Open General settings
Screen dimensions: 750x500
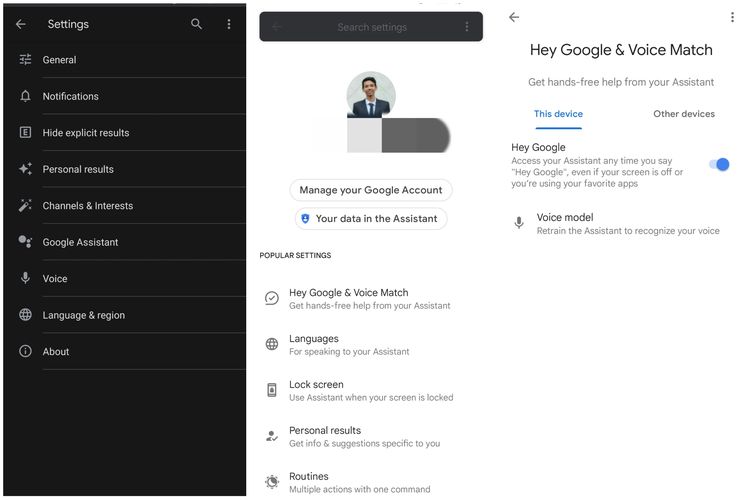click(x=125, y=59)
